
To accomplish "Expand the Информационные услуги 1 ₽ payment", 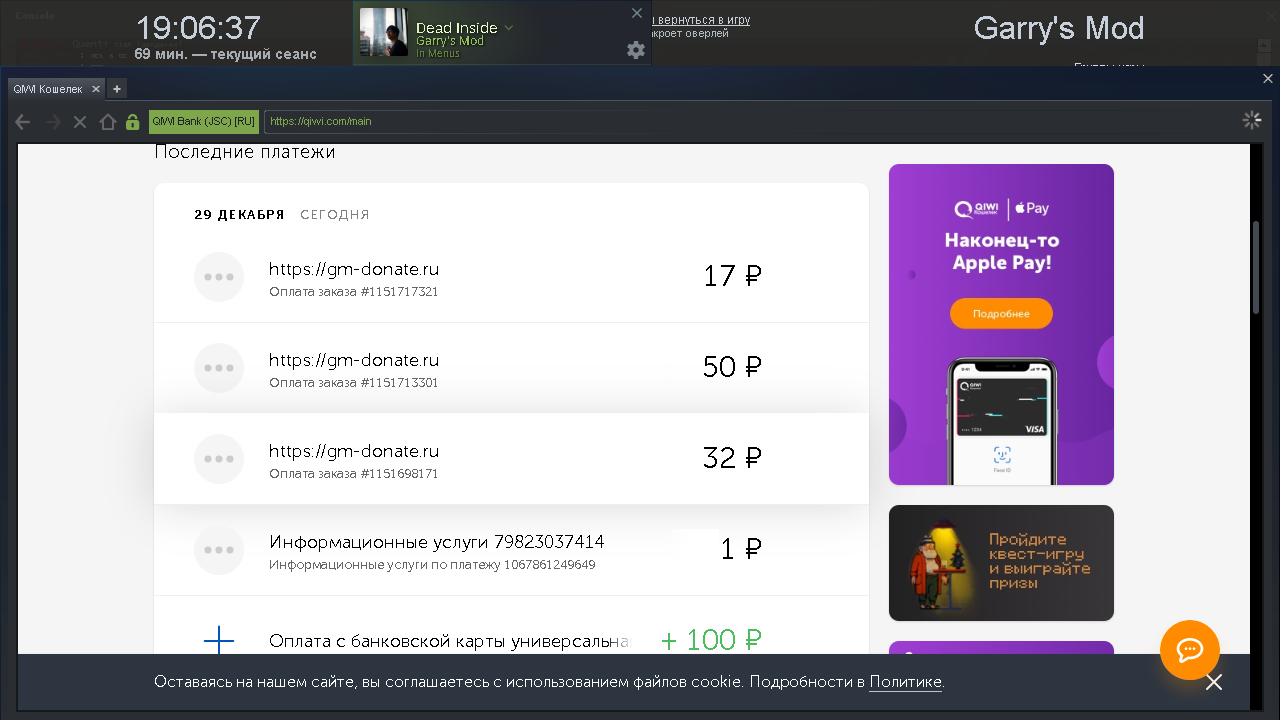I will (x=510, y=550).
